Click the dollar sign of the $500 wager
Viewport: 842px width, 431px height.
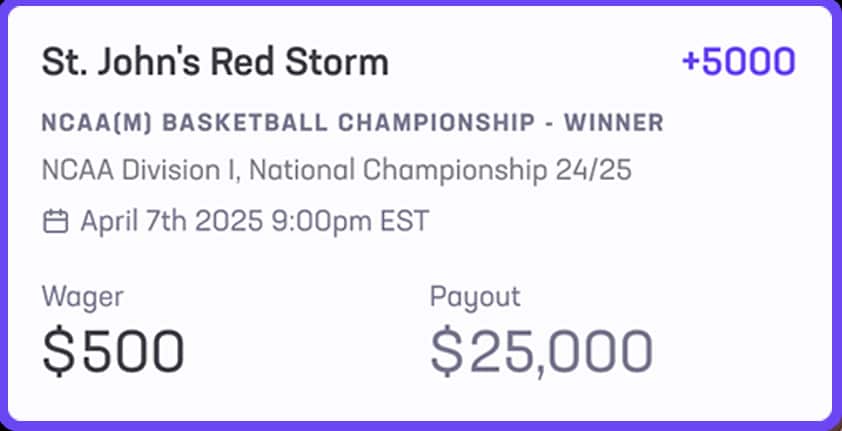(x=57, y=350)
